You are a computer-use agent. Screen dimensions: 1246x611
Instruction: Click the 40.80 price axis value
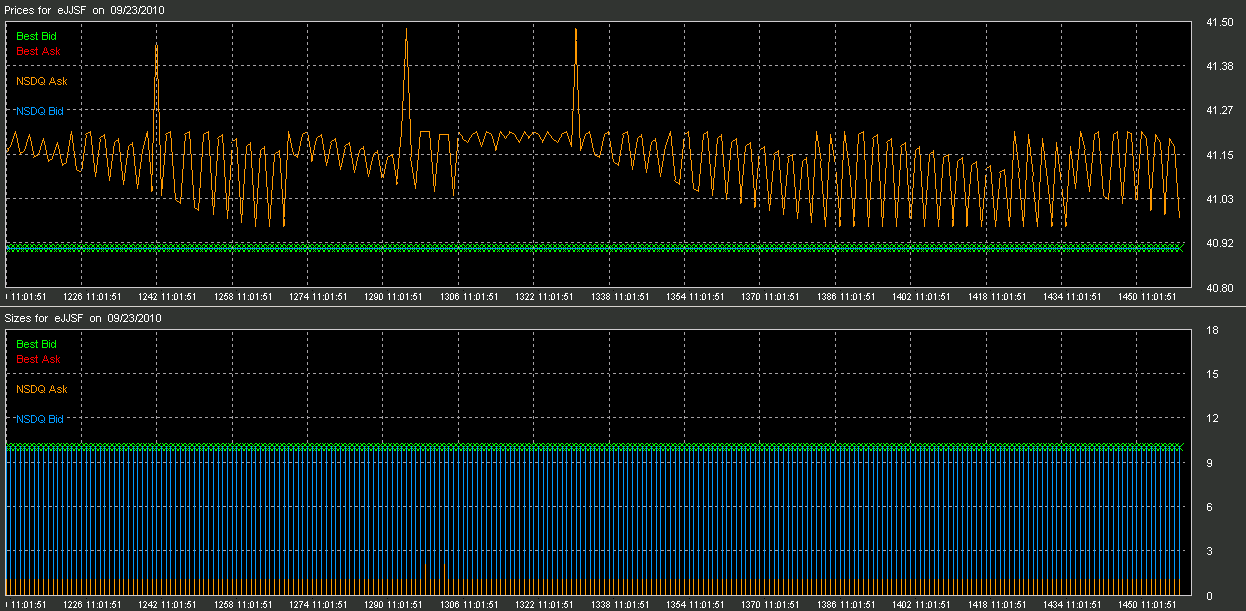tap(1219, 288)
